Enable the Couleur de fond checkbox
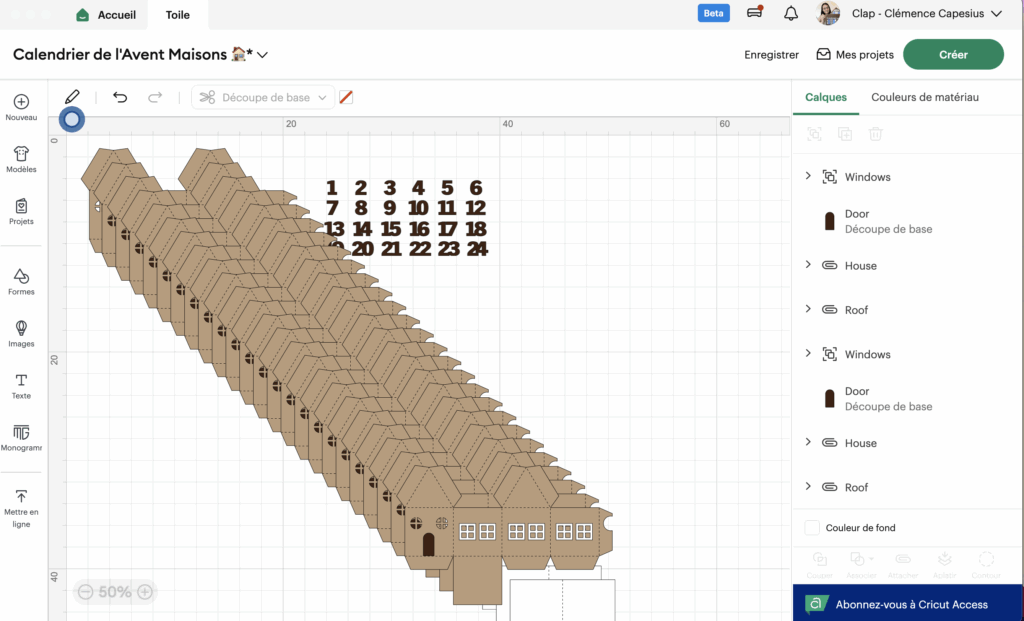This screenshot has height=621, width=1024. tap(813, 527)
